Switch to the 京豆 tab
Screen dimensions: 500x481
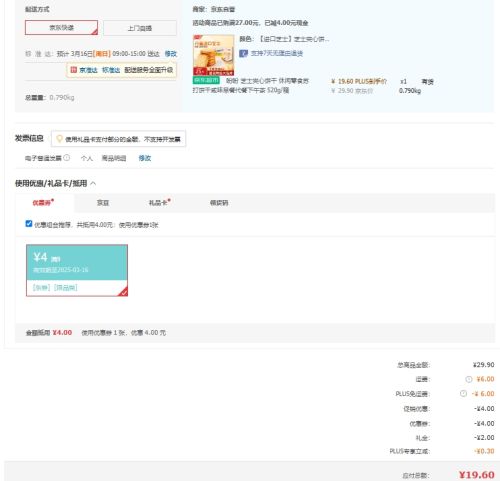[103, 203]
